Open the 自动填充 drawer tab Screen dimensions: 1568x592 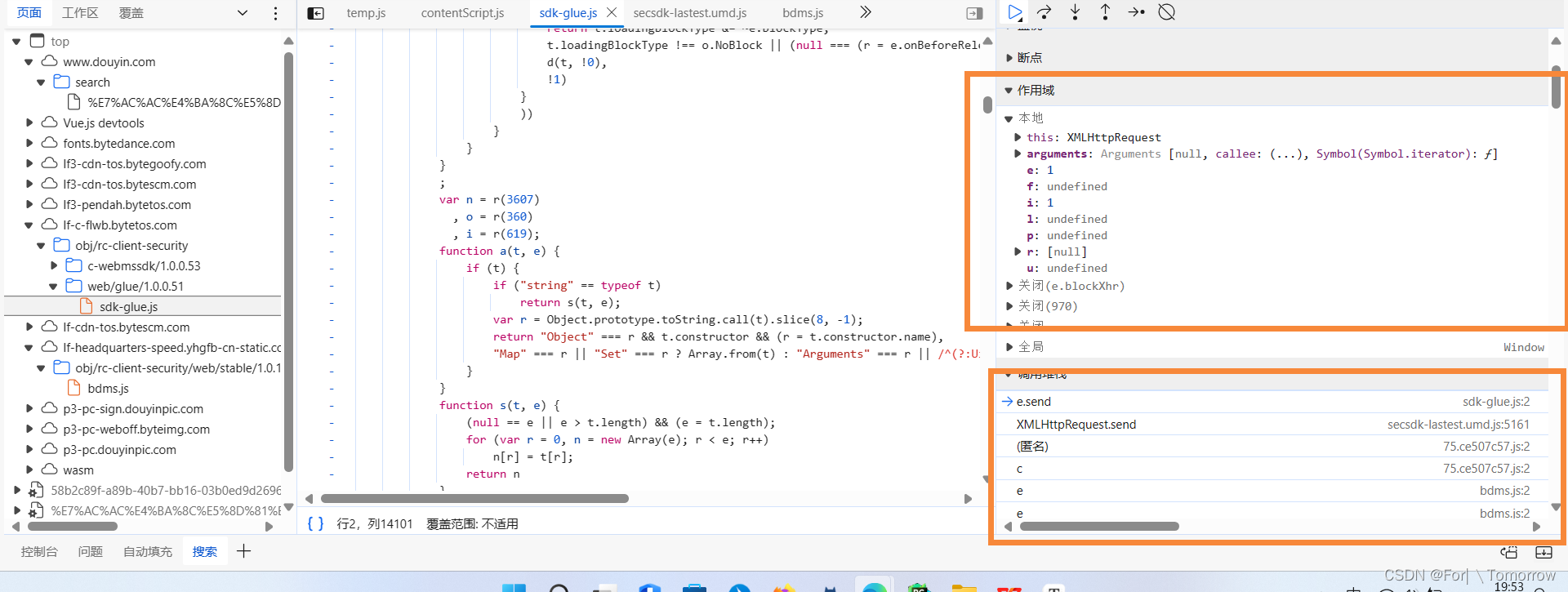click(148, 552)
